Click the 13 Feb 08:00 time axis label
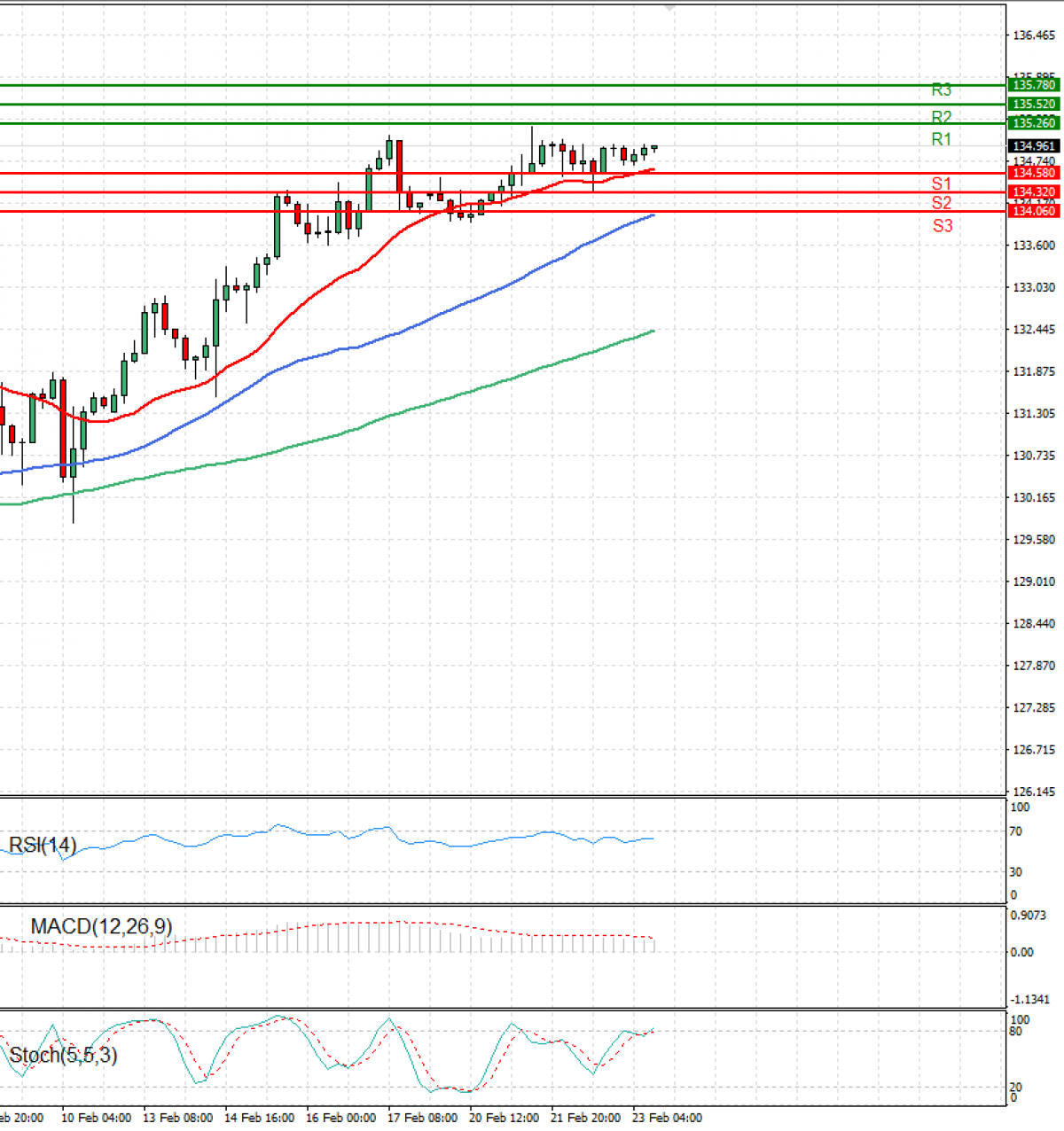Screen dimensions: 1064x1131 [x=177, y=1118]
